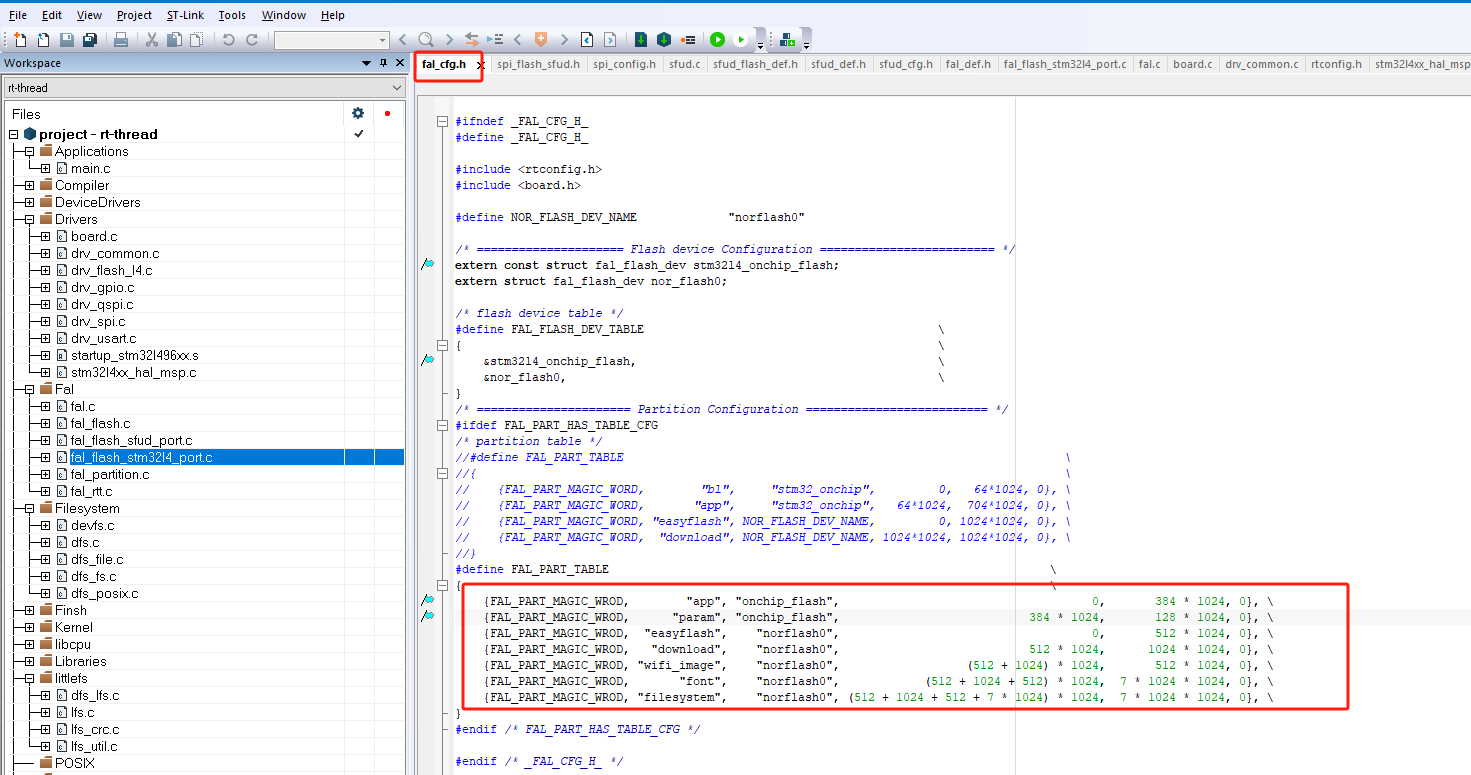1471x775 pixels.
Task: Expand the fal_flash_sfud_port.c node
Action: tap(45, 440)
